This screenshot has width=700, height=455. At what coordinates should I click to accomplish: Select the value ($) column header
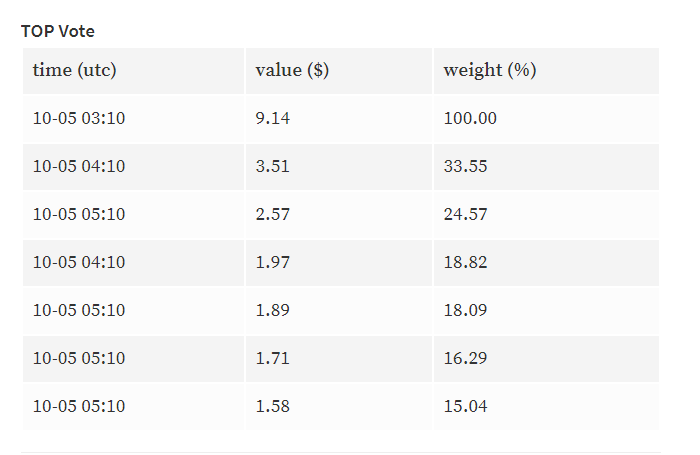tap(339, 71)
